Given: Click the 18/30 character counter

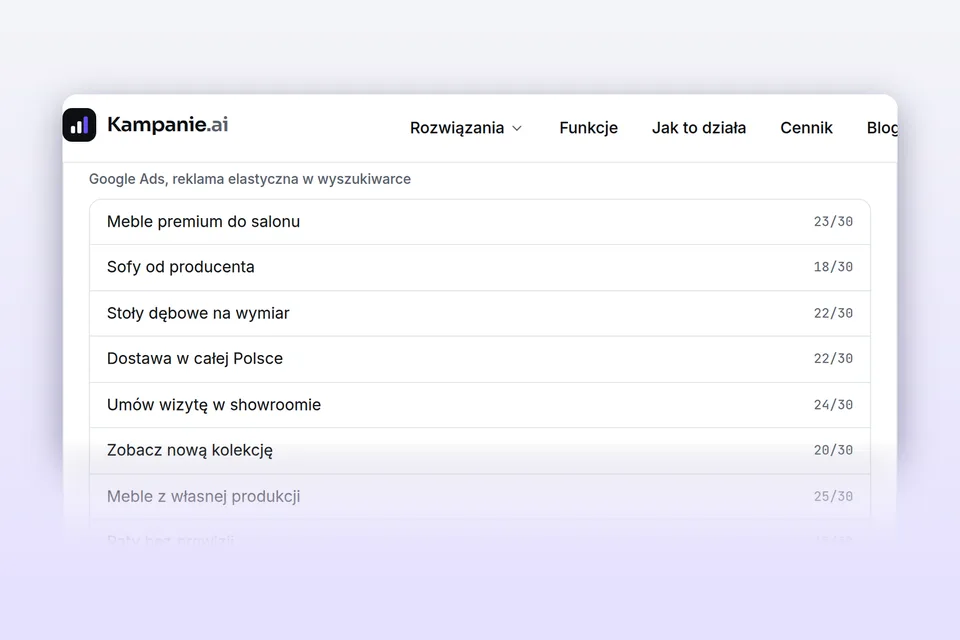Looking at the screenshot, I should point(833,267).
